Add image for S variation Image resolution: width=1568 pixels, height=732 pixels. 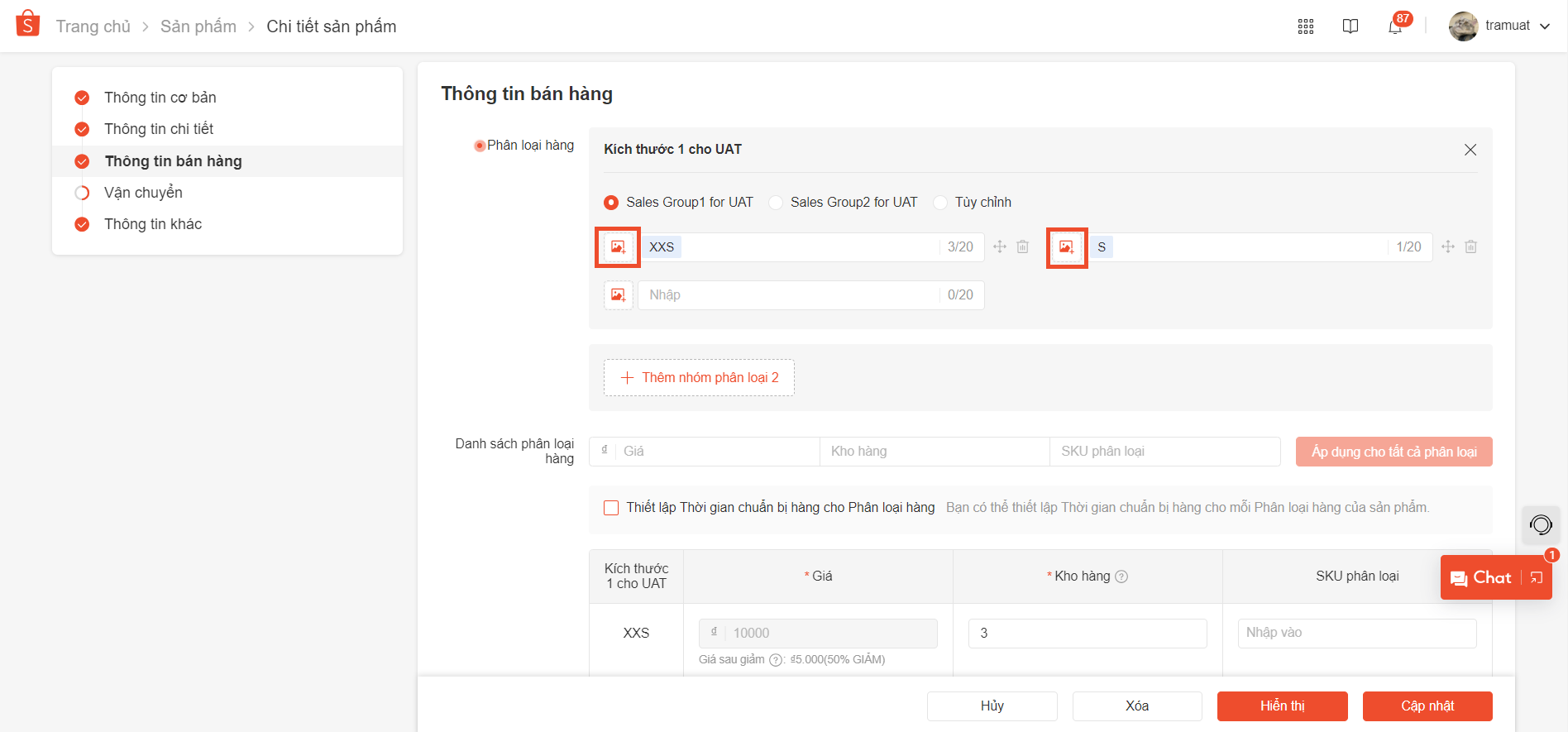(1067, 247)
